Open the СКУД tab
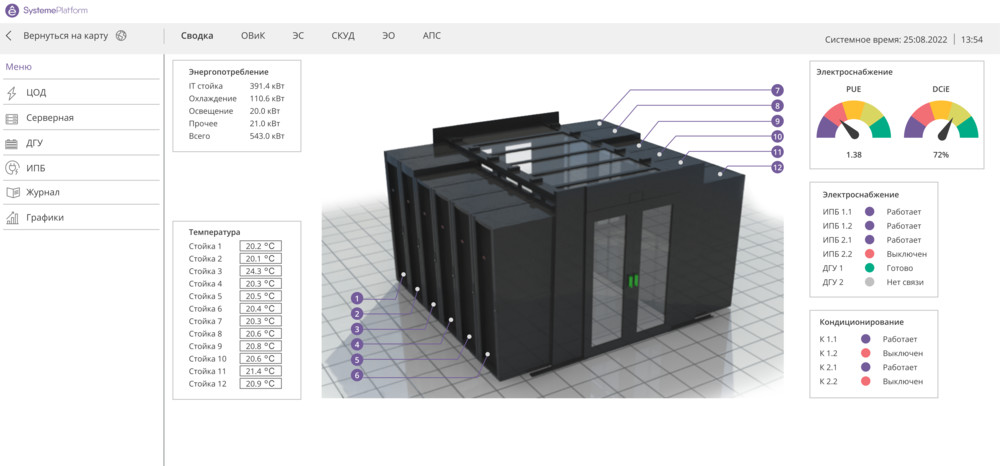1000x466 pixels. 343,36
